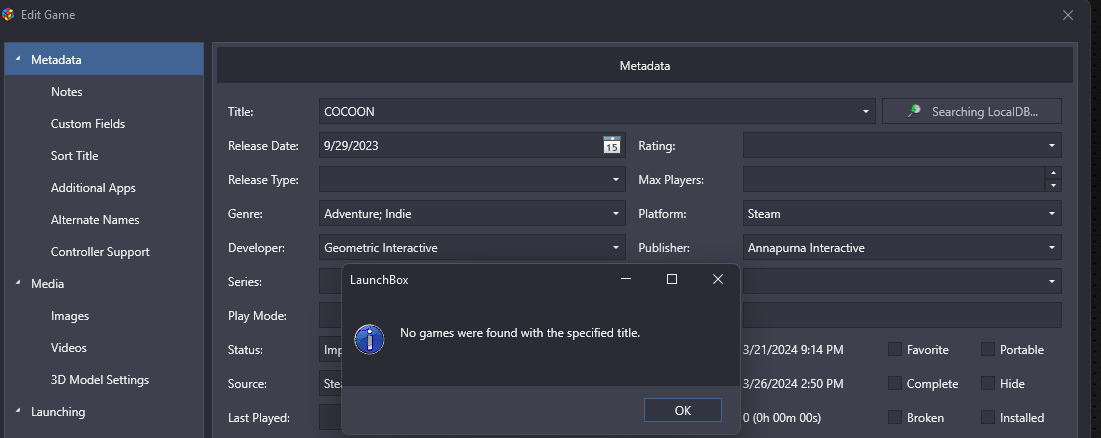Close the Edit Game window
The image size is (1101, 438).
click(1068, 15)
